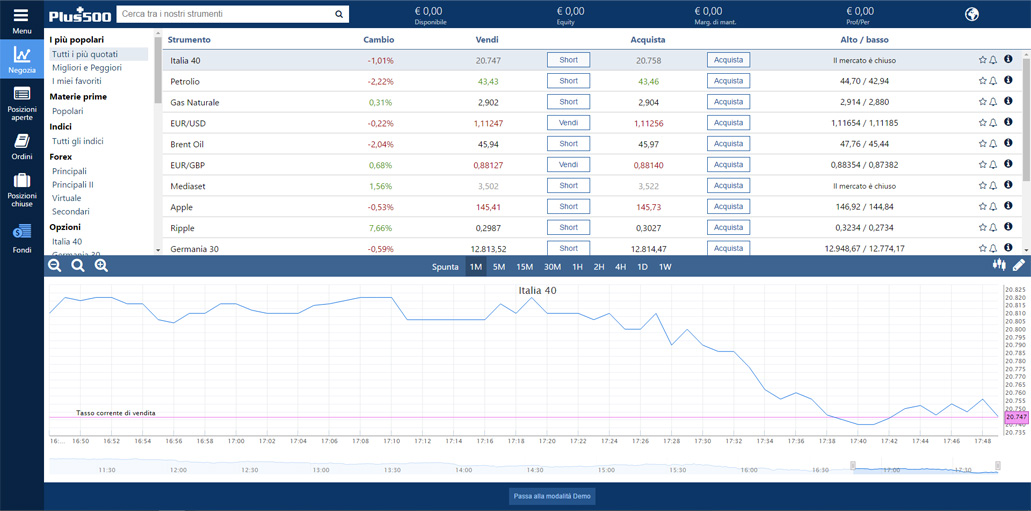The height and width of the screenshot is (511, 1031).
Task: Open Forex Principali II category
Action: tap(73, 185)
